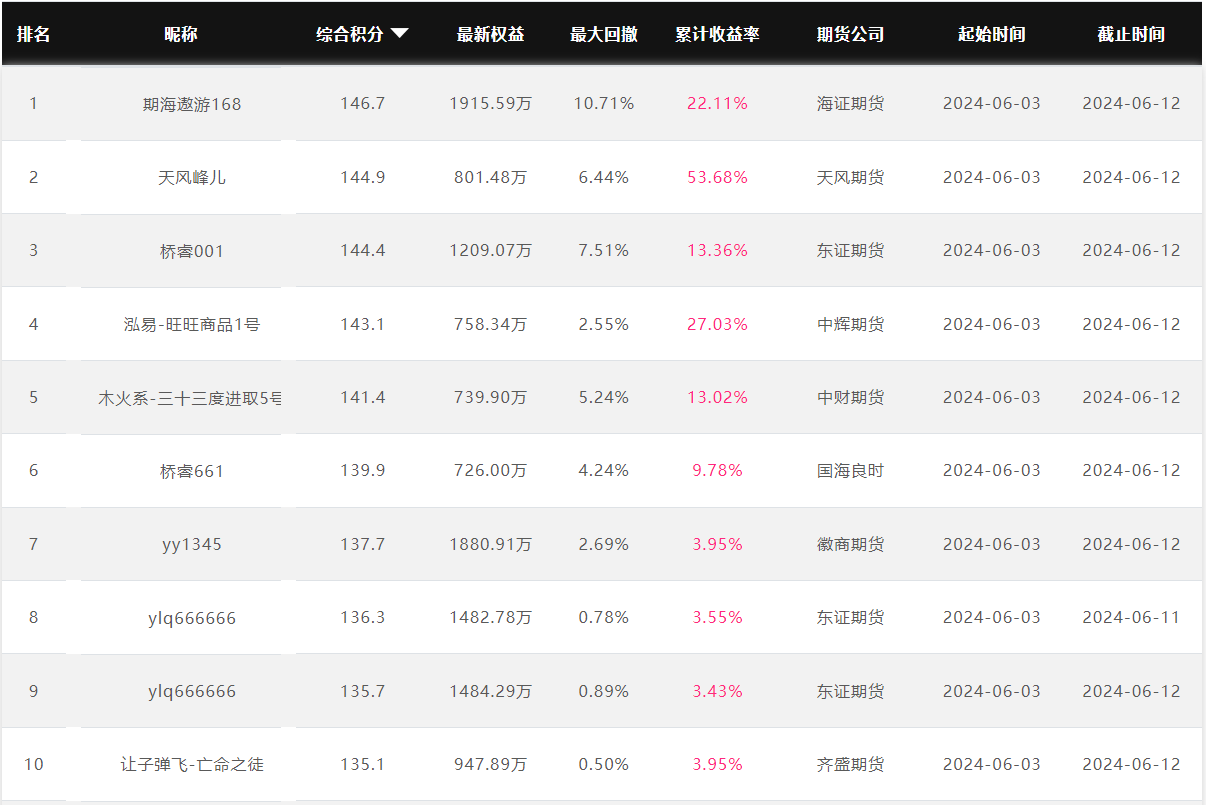Viewport: 1206px width, 805px height.
Task: Select score 144.9
Action: click(363, 177)
